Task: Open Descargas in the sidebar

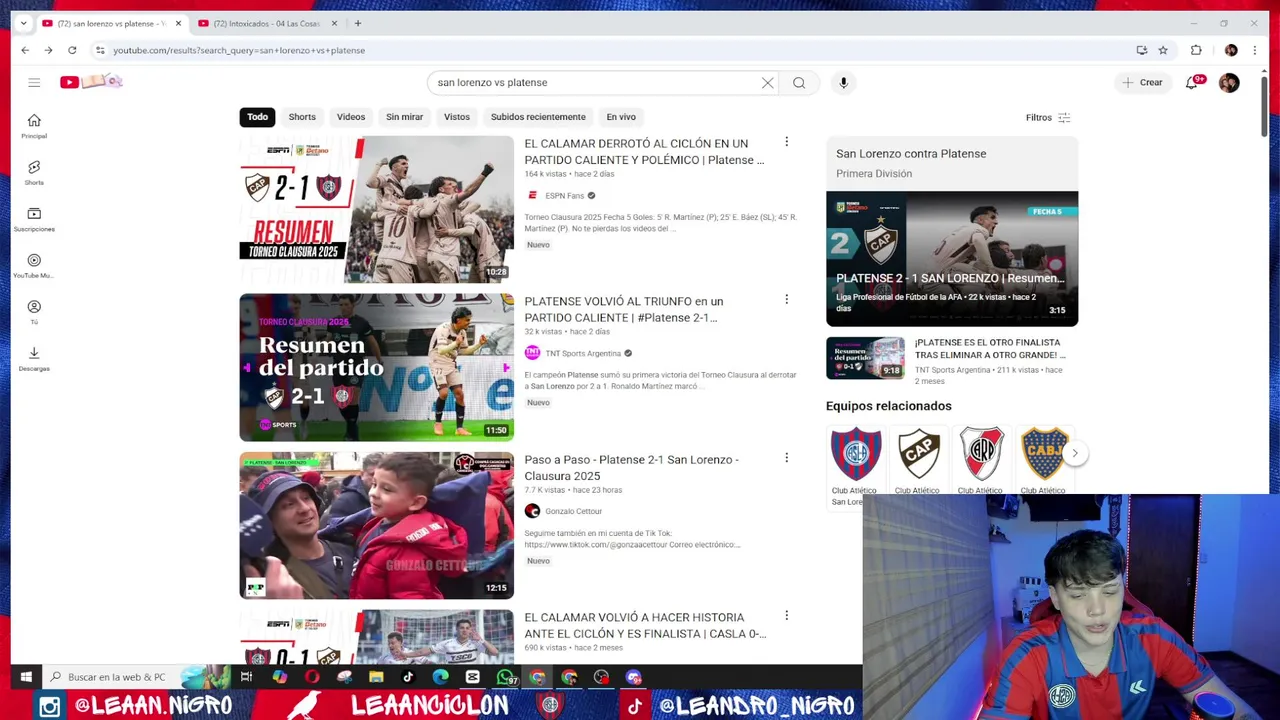Action: pyautogui.click(x=34, y=358)
